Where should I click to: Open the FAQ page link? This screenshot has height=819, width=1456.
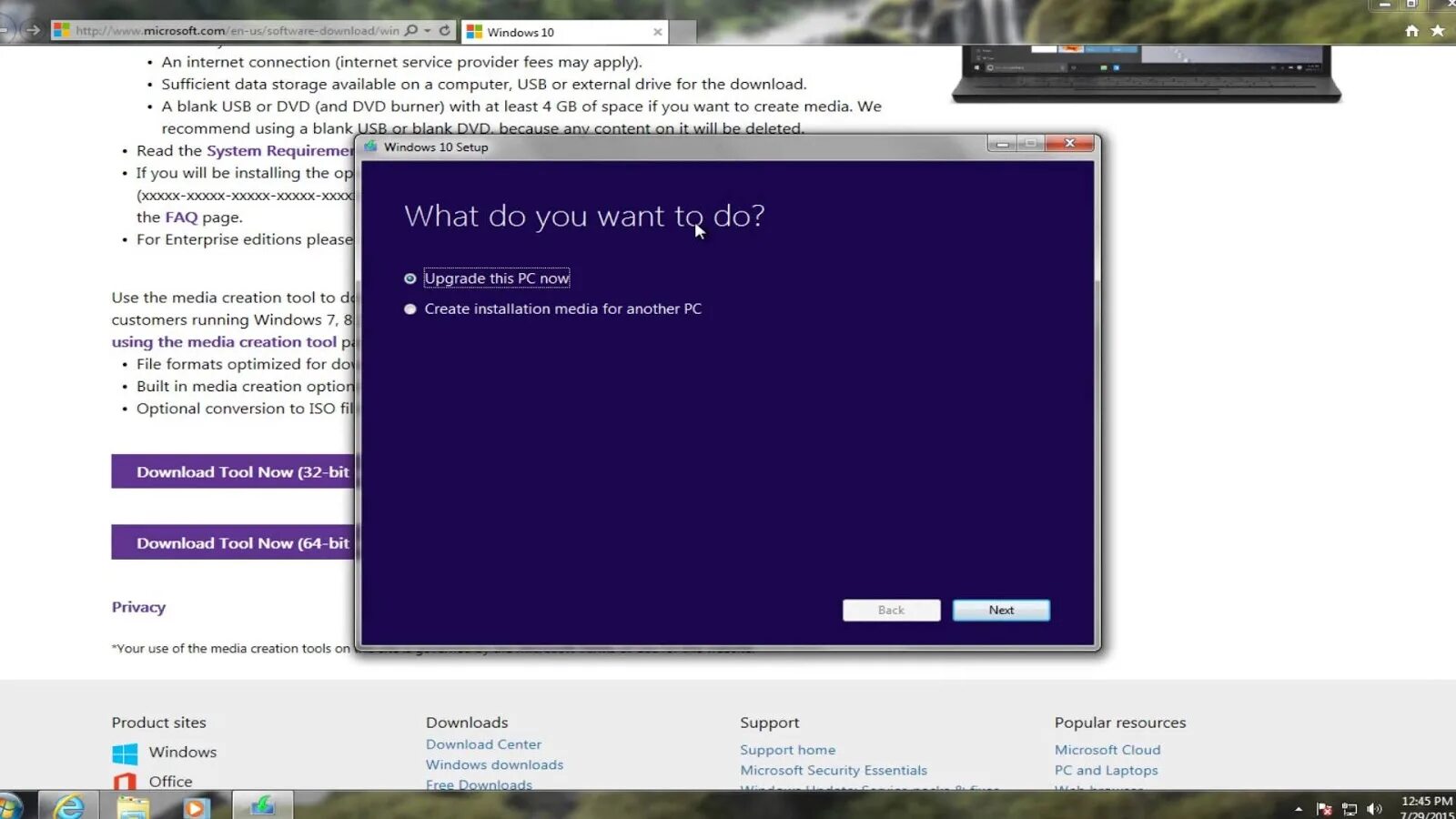tap(181, 217)
